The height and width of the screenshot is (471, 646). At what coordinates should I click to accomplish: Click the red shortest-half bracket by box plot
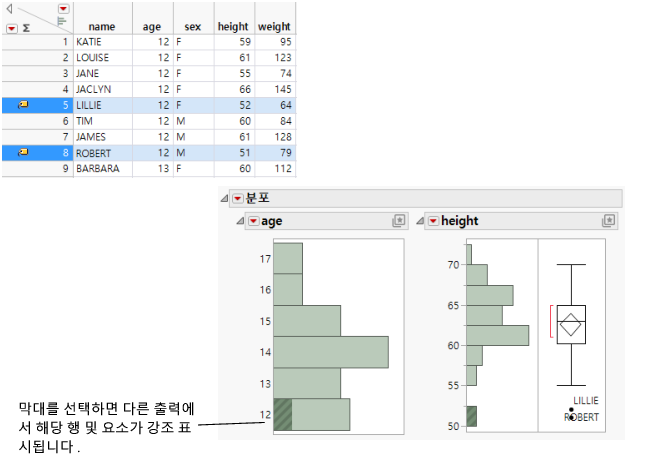pos(551,321)
